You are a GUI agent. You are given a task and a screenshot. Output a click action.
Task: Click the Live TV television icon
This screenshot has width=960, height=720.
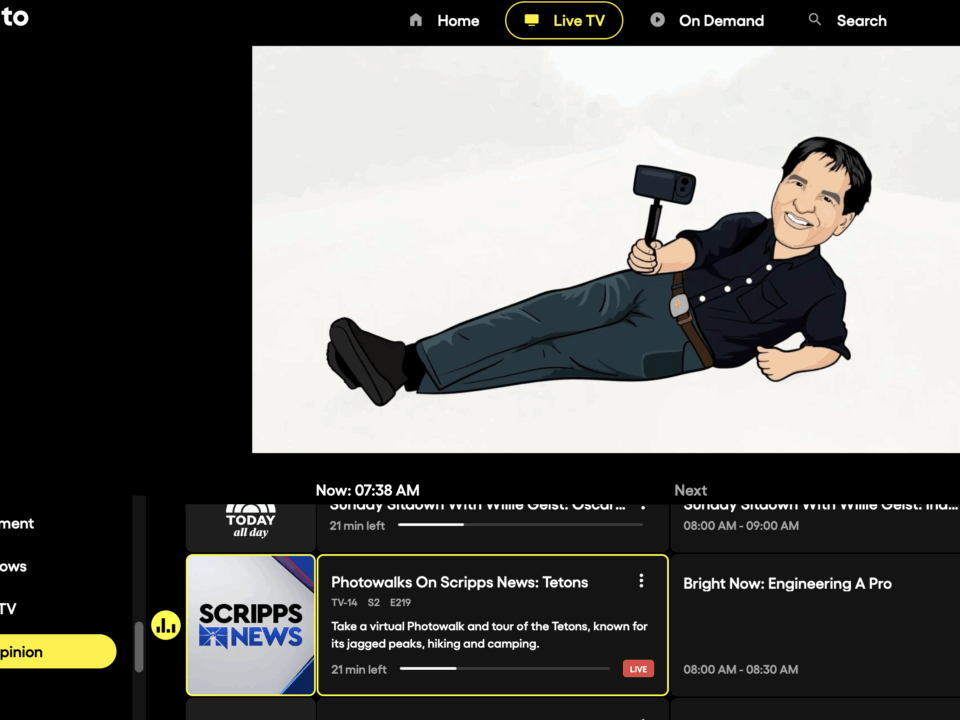tap(532, 20)
